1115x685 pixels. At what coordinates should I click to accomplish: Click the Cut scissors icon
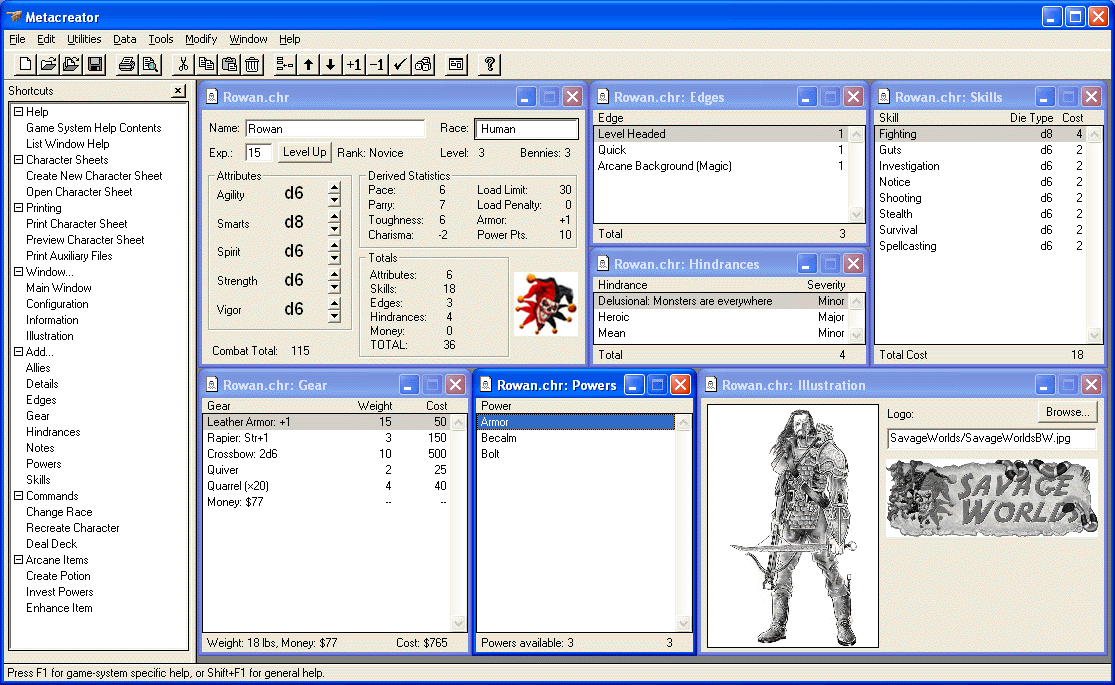pos(183,65)
